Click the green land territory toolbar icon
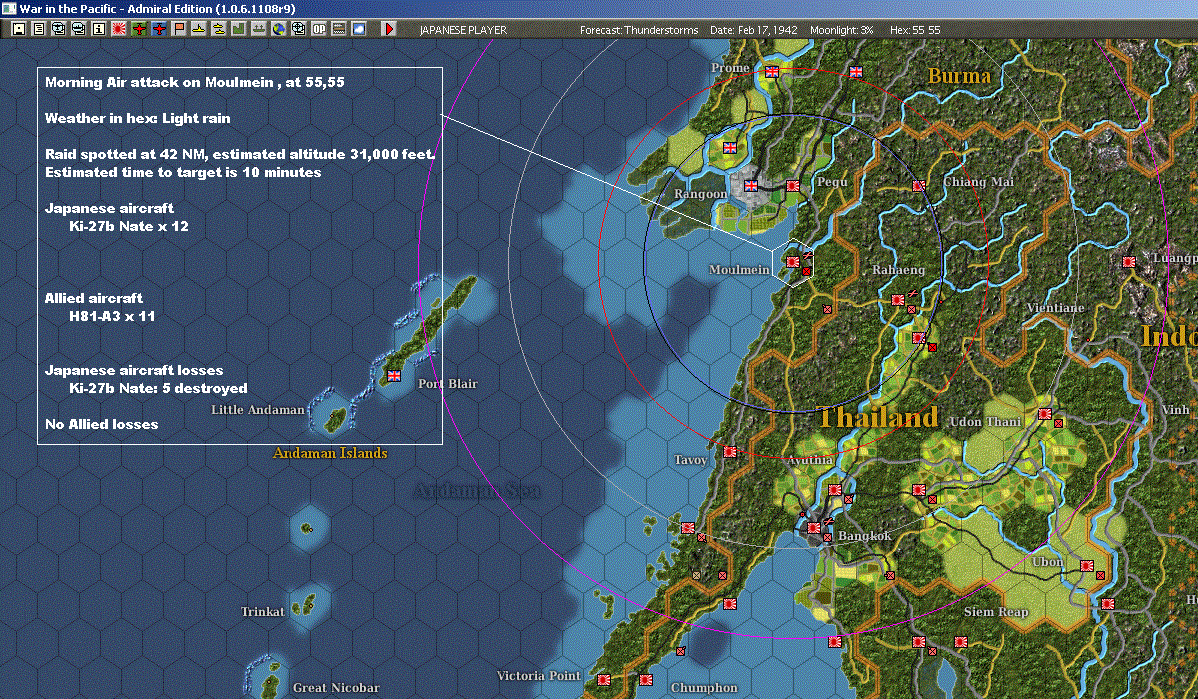The width and height of the screenshot is (1198, 699). tap(238, 29)
